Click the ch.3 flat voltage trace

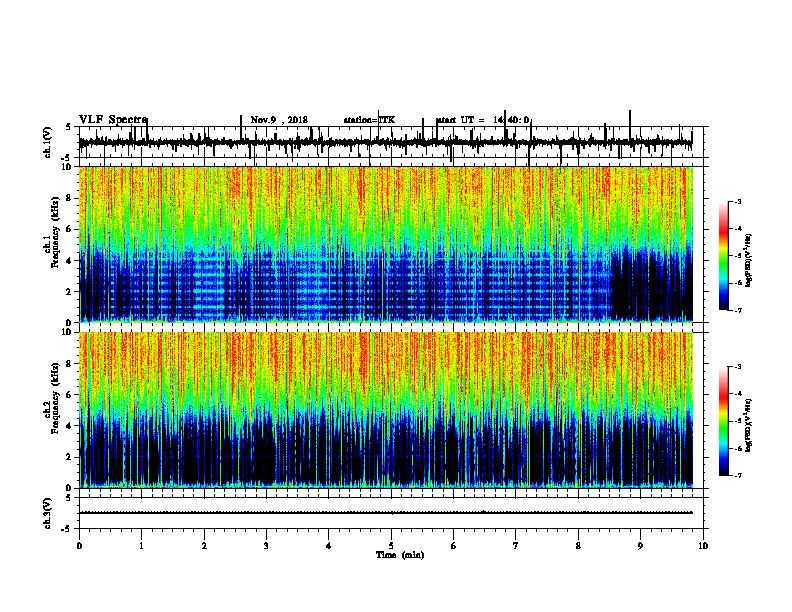click(386, 513)
